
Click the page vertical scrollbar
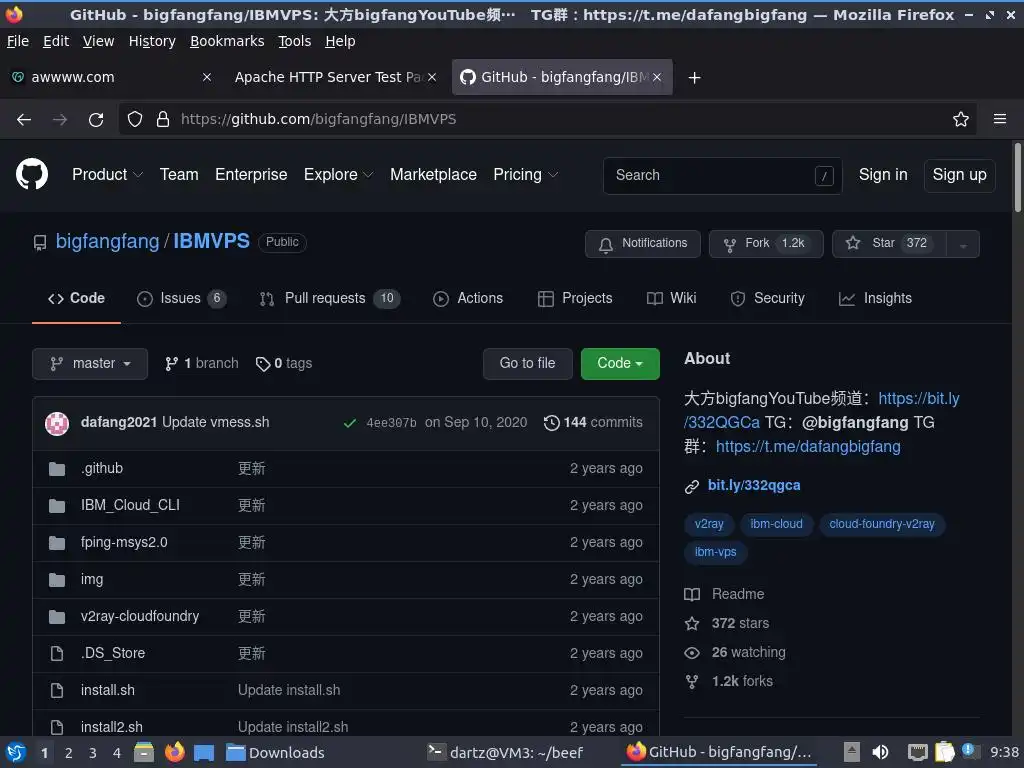pos(1017,176)
